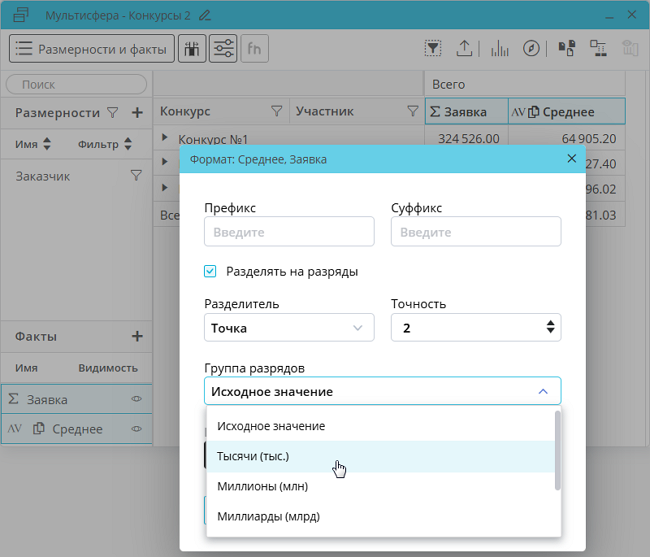Click into the Префикс input field
The height and width of the screenshot is (557, 650).
click(x=288, y=232)
